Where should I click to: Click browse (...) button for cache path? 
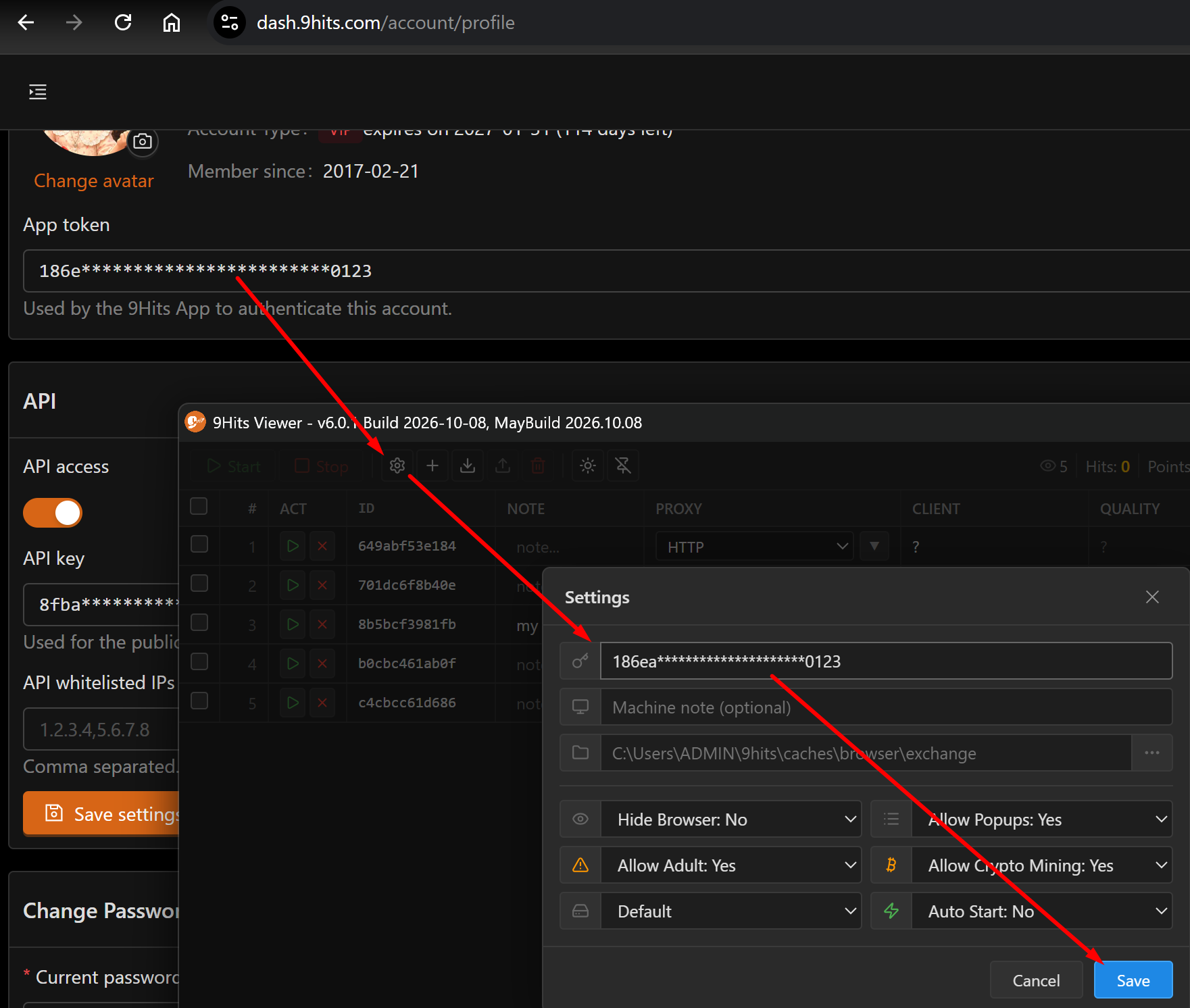click(x=1152, y=753)
